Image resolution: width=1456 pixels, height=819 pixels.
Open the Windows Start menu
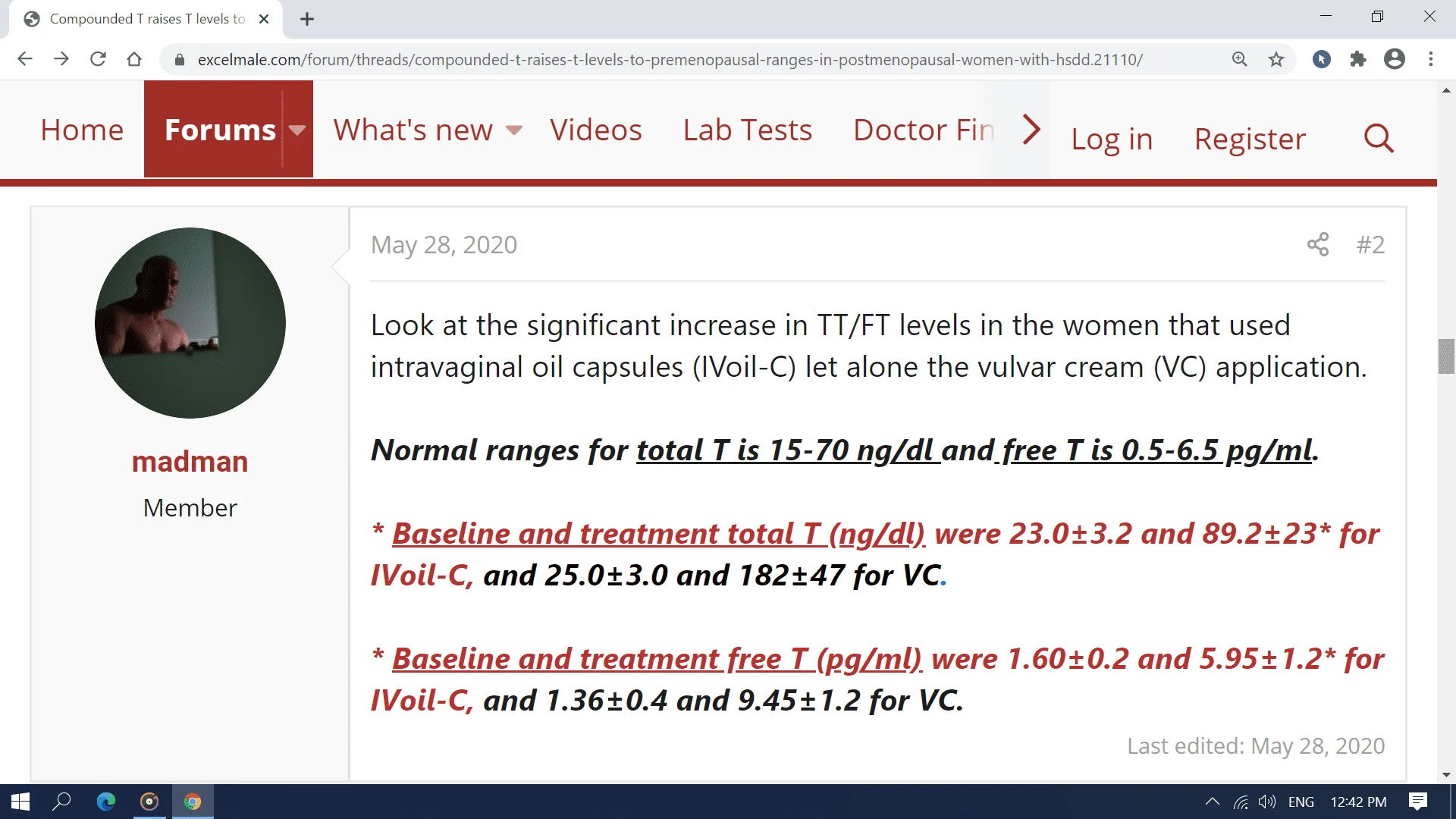click(19, 802)
